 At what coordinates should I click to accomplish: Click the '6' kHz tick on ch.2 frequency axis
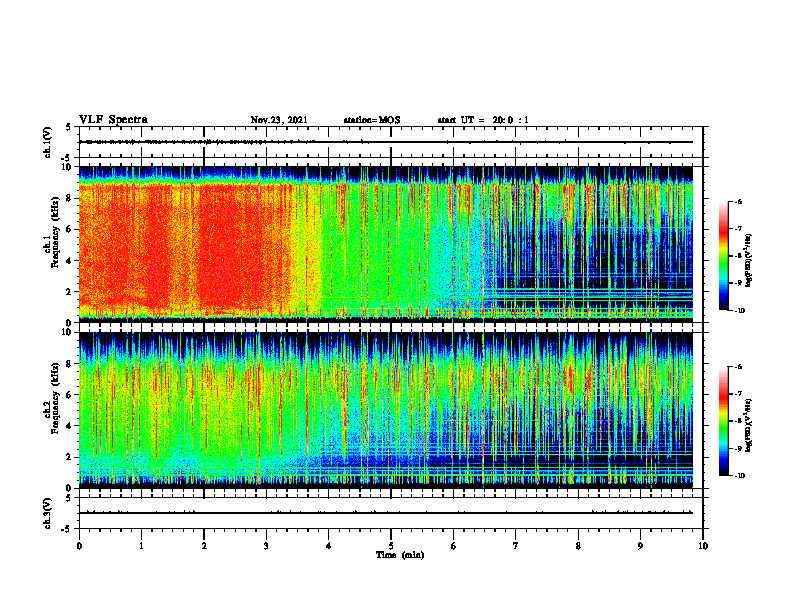[70, 395]
